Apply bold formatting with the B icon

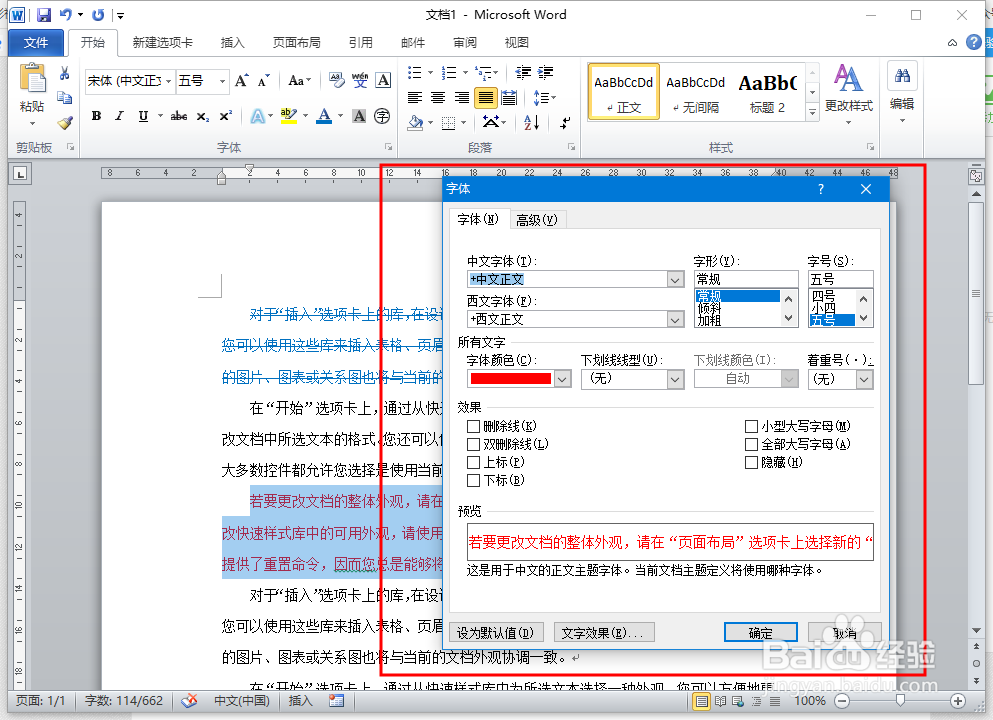tap(96, 115)
